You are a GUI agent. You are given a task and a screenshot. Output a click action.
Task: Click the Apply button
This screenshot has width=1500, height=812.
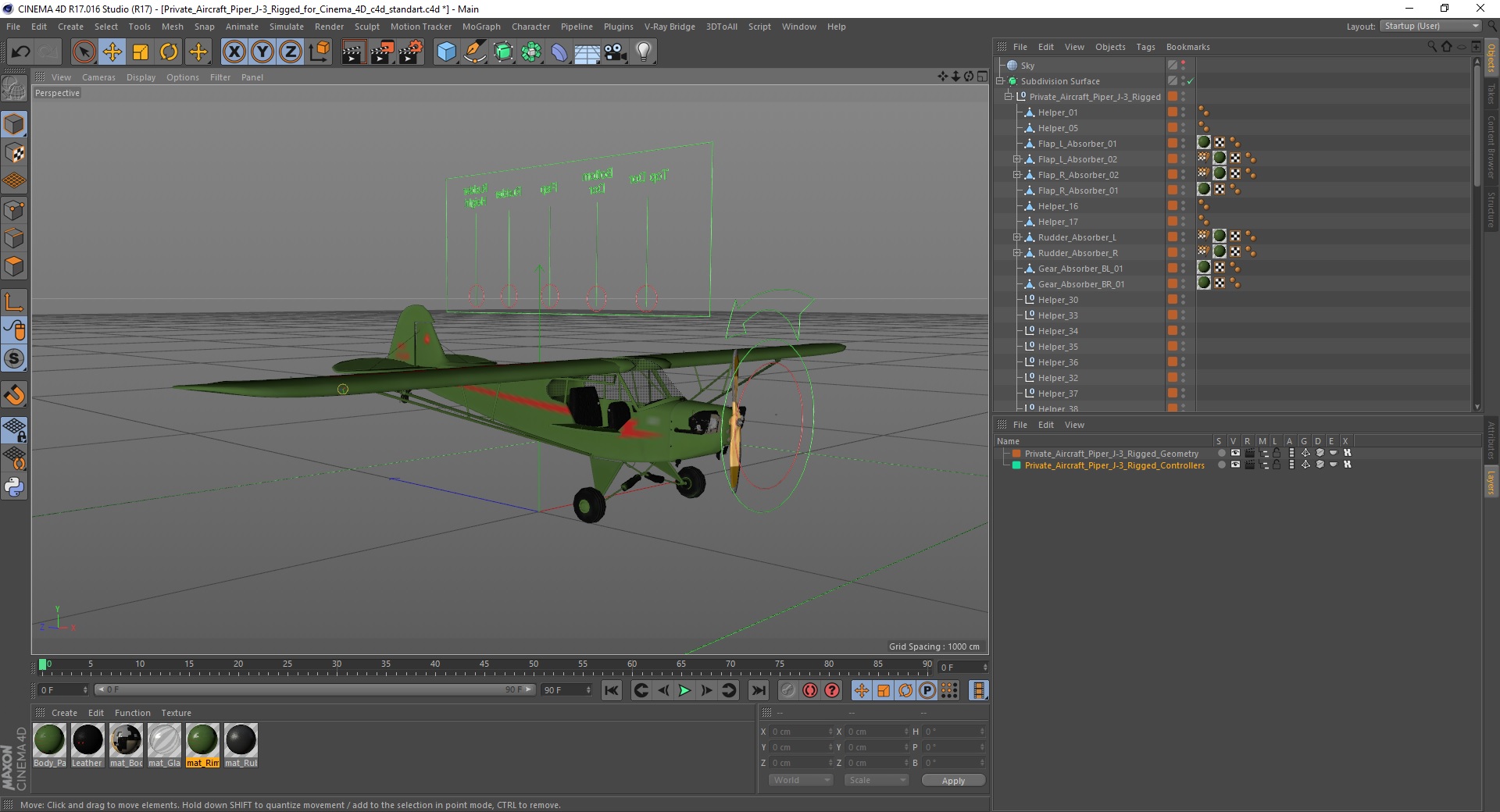pyautogui.click(x=953, y=780)
